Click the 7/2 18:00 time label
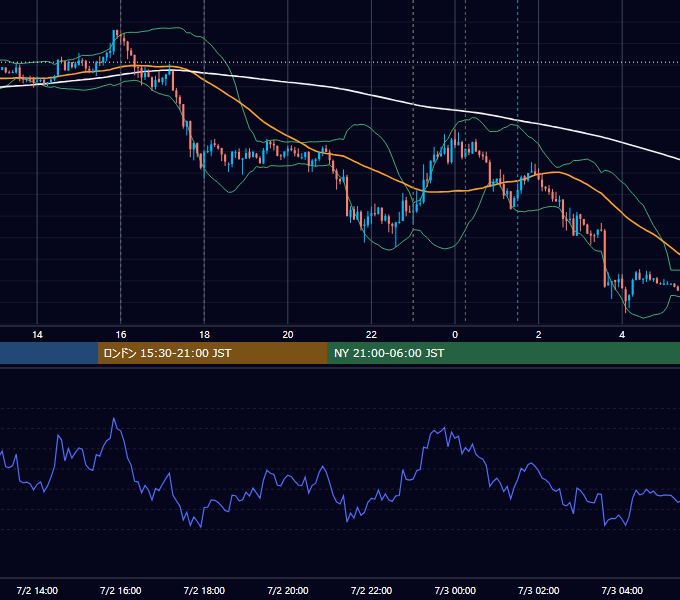 tap(204, 590)
